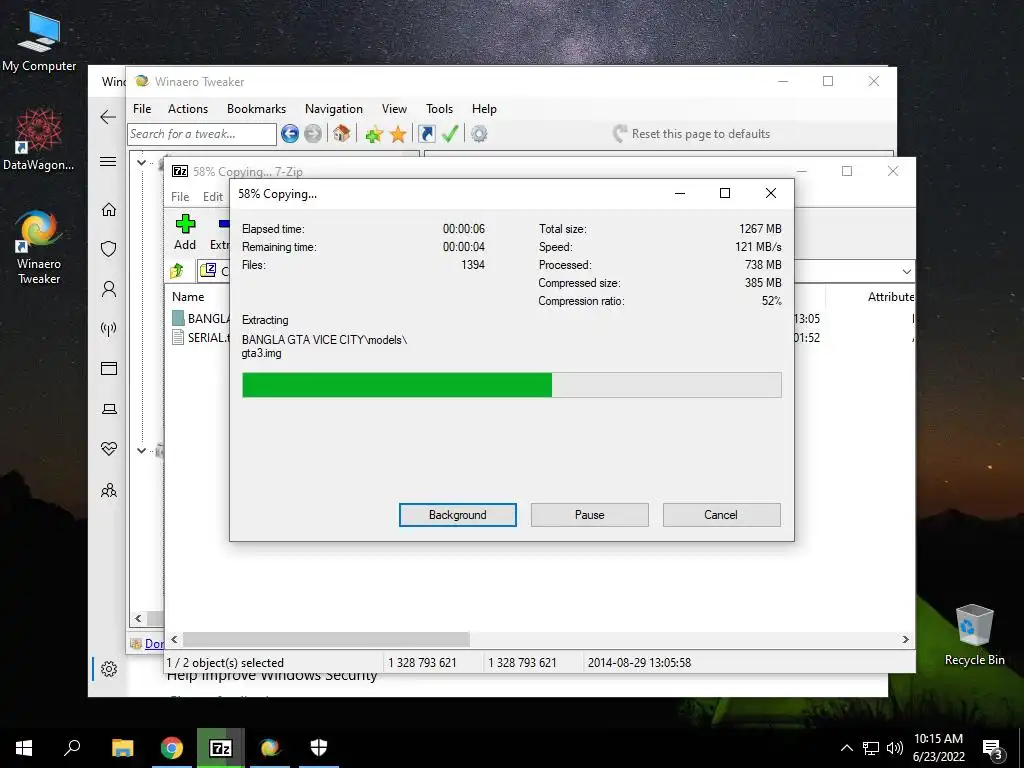Screen dimensions: 1024x768
Task: Open the 7-Zip Edit menu
Action: click(213, 197)
